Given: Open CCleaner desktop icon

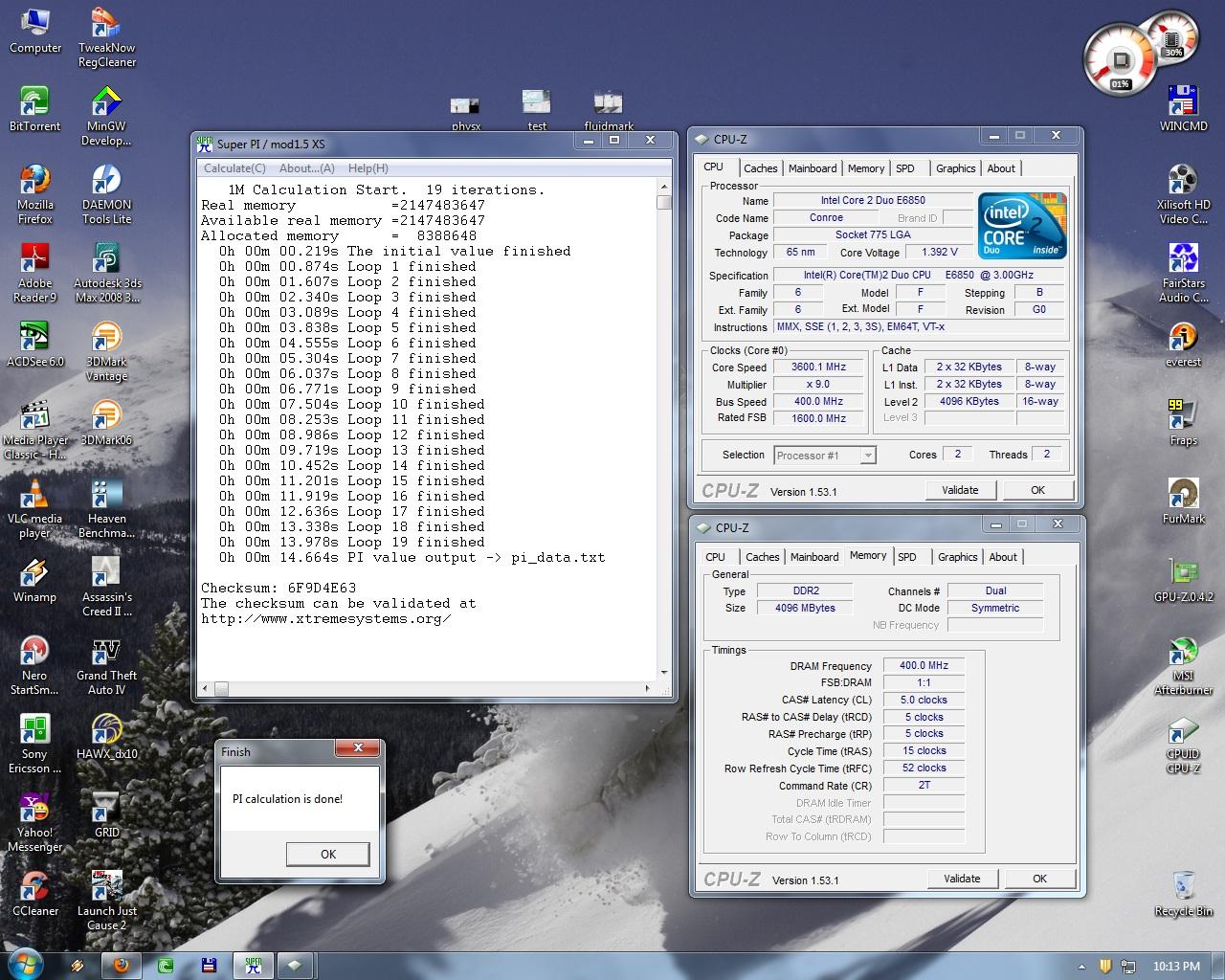Looking at the screenshot, I should click(35, 894).
